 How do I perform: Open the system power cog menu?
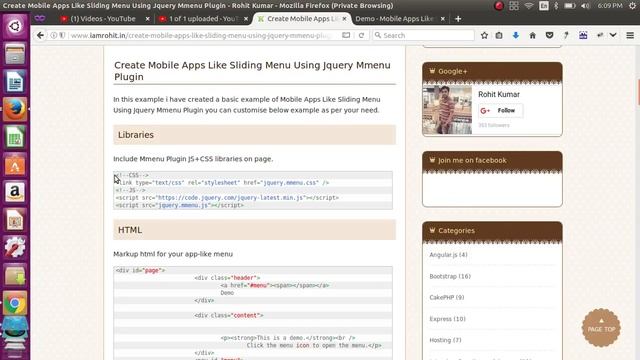pyautogui.click(x=633, y=6)
